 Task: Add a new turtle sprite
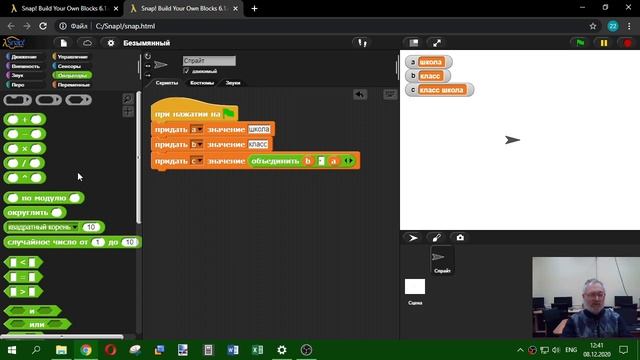[413, 238]
